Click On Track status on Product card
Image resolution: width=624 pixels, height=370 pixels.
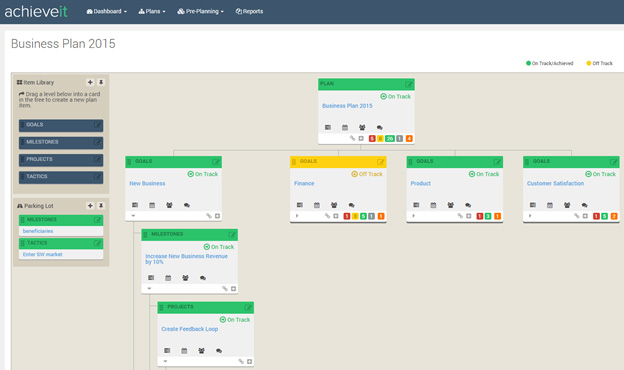click(x=484, y=174)
